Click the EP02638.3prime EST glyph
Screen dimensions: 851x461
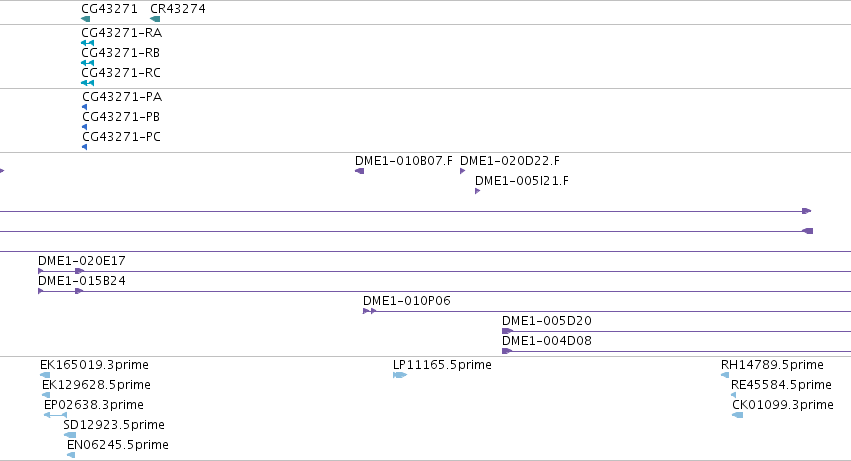[x=55, y=415]
